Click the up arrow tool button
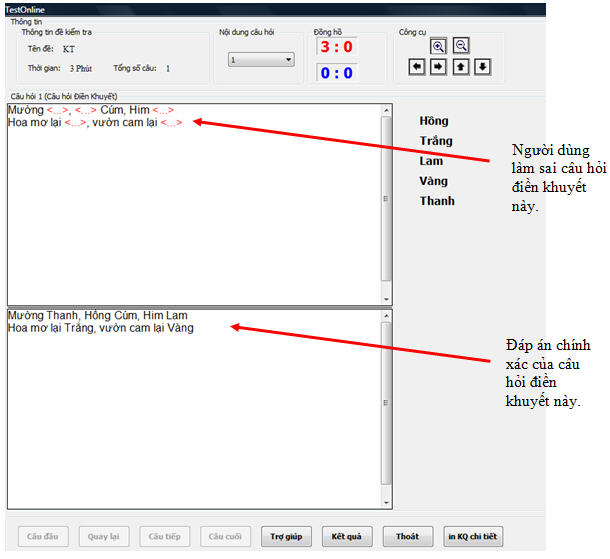The image size is (610, 559). point(461,67)
